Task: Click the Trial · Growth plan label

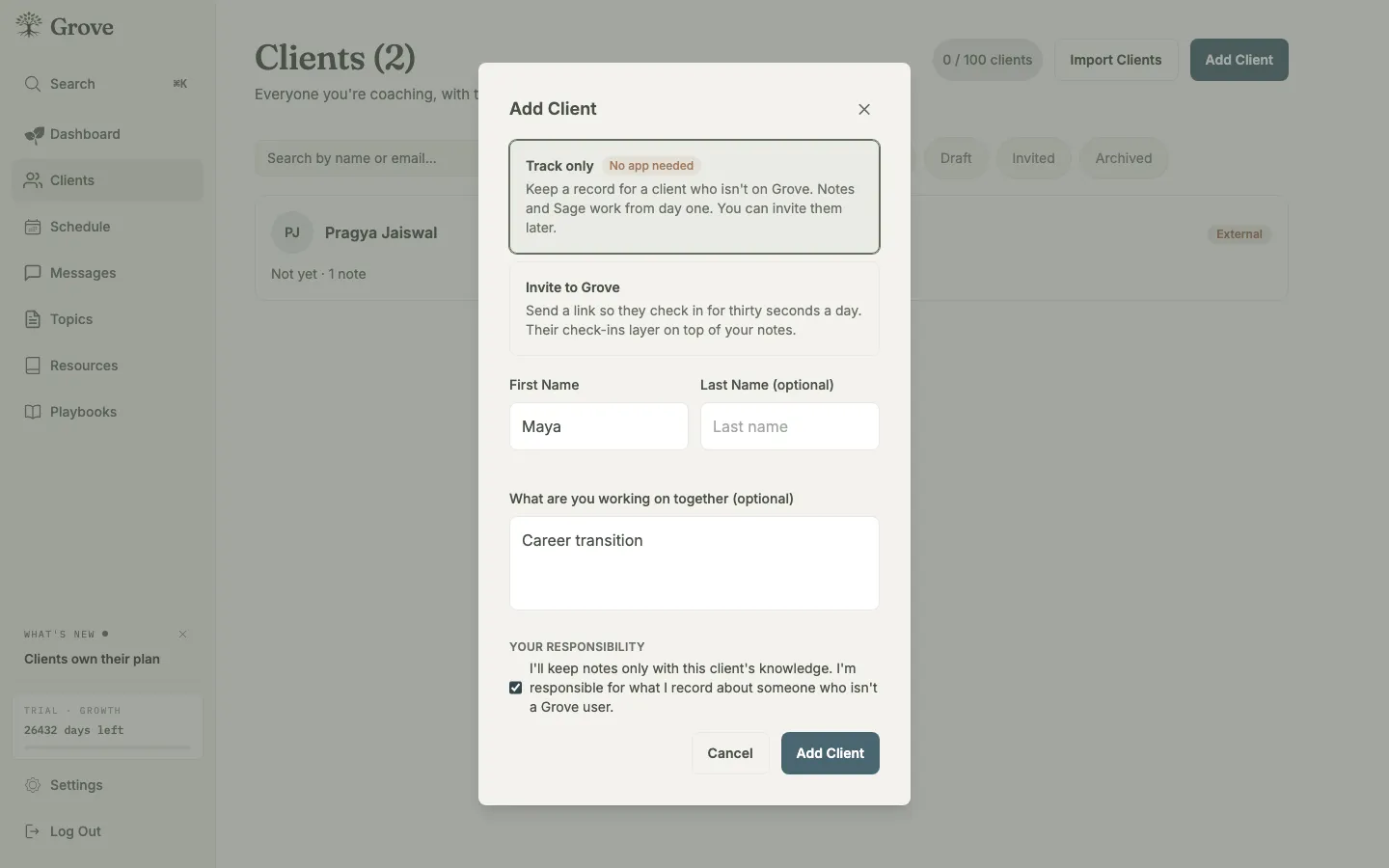Action: click(72, 711)
